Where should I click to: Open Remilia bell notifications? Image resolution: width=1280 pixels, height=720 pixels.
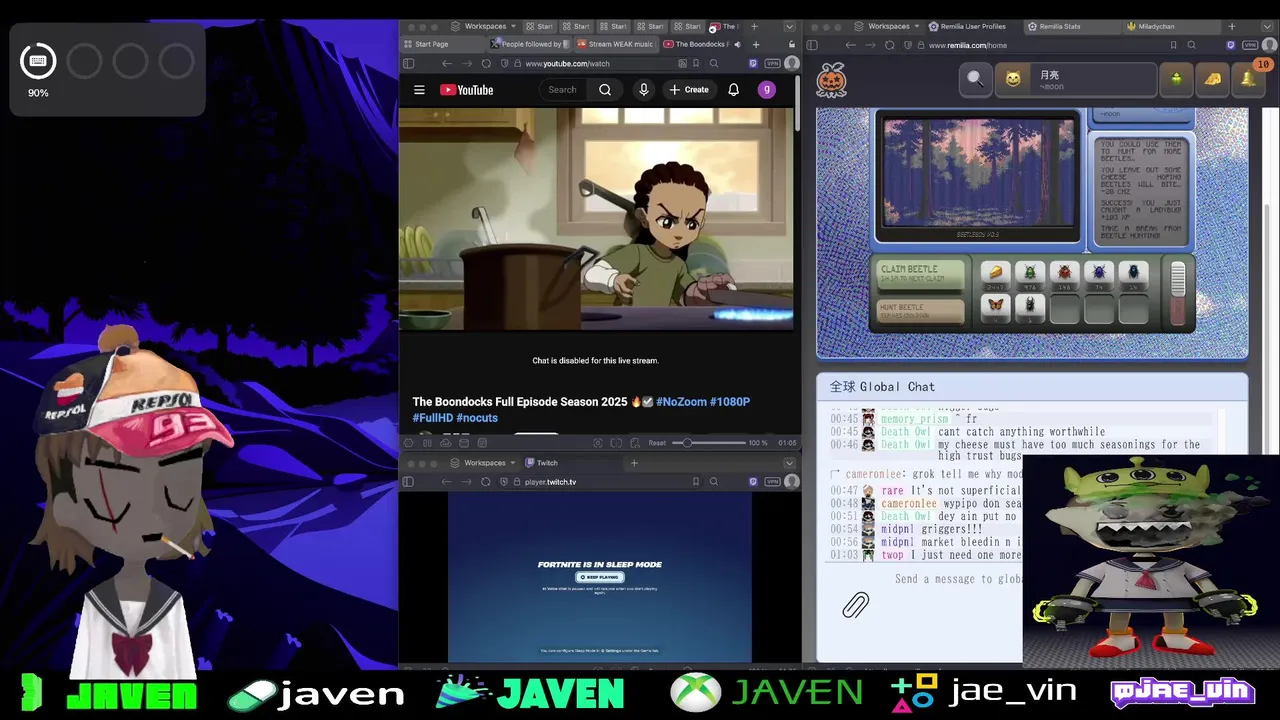[1248, 79]
